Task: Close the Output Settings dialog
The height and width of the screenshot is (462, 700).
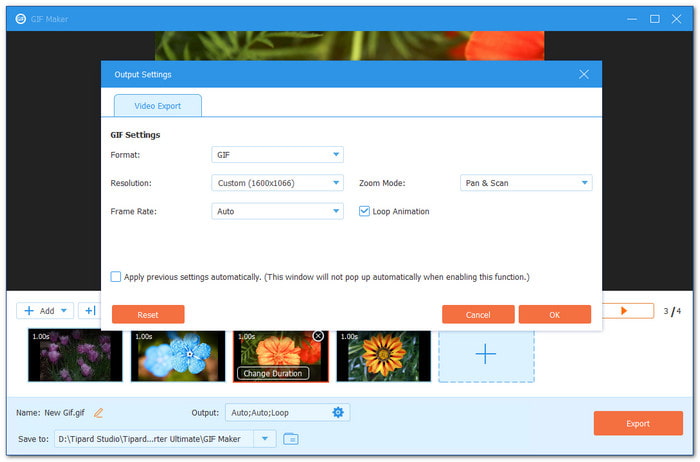Action: click(583, 75)
